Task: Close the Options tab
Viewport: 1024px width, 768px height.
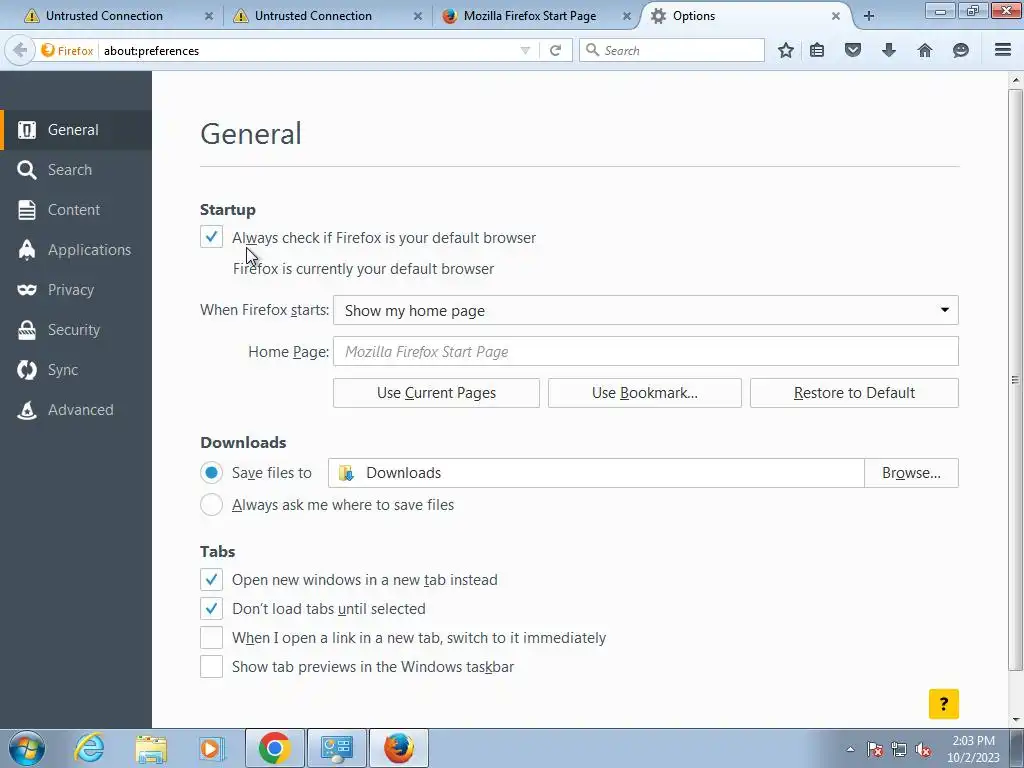Action: (x=835, y=16)
